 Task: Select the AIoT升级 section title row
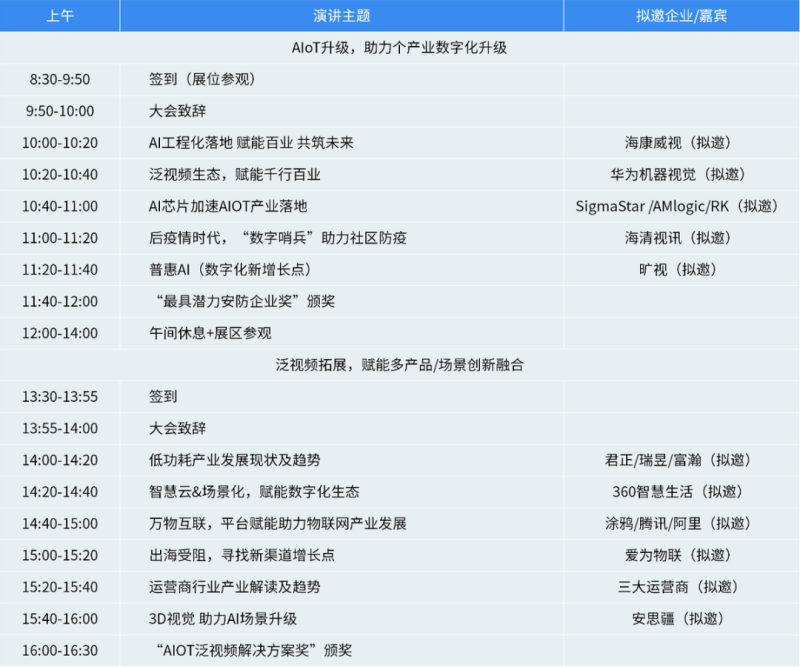(399, 47)
